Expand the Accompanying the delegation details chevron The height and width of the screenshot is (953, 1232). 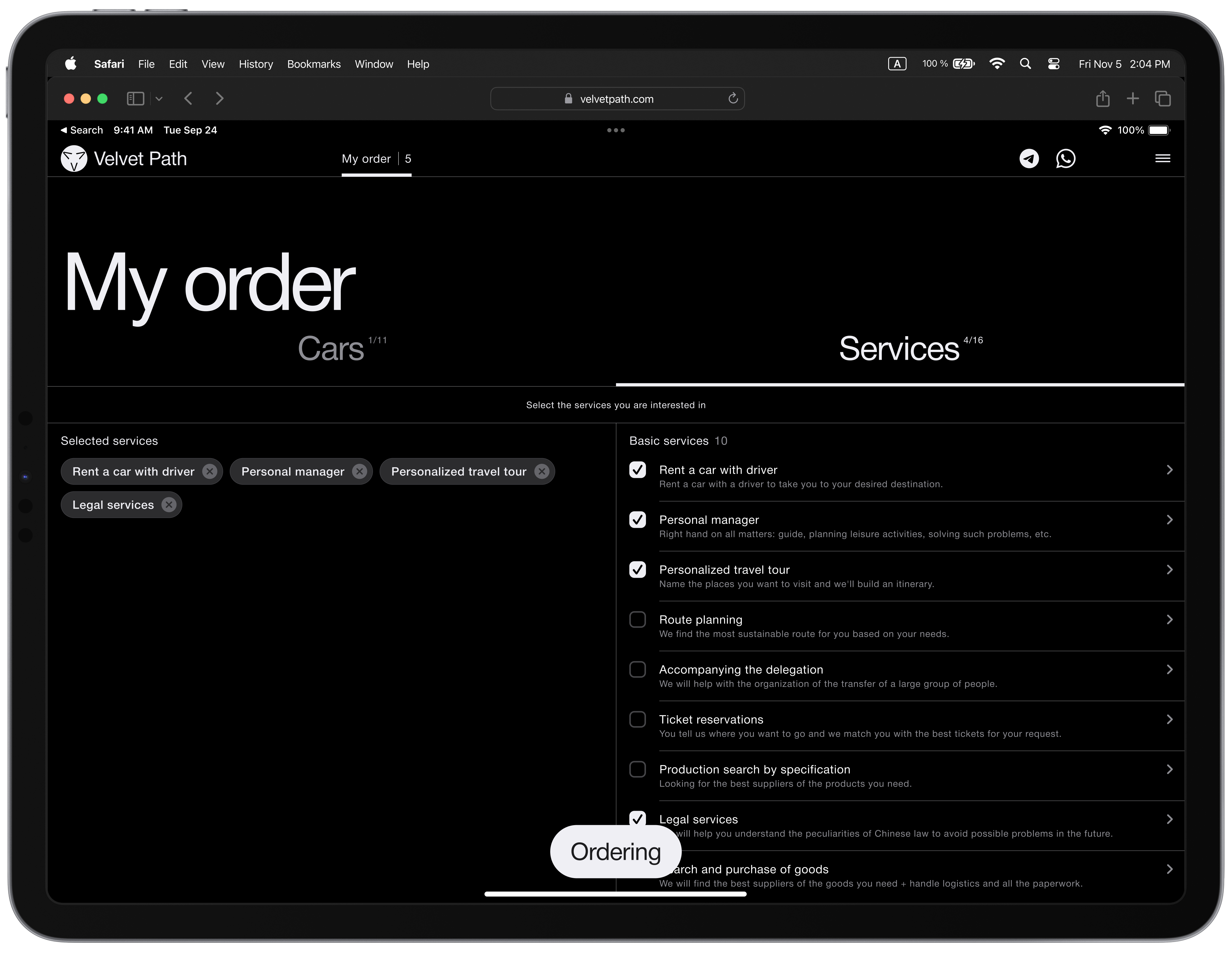1169,669
